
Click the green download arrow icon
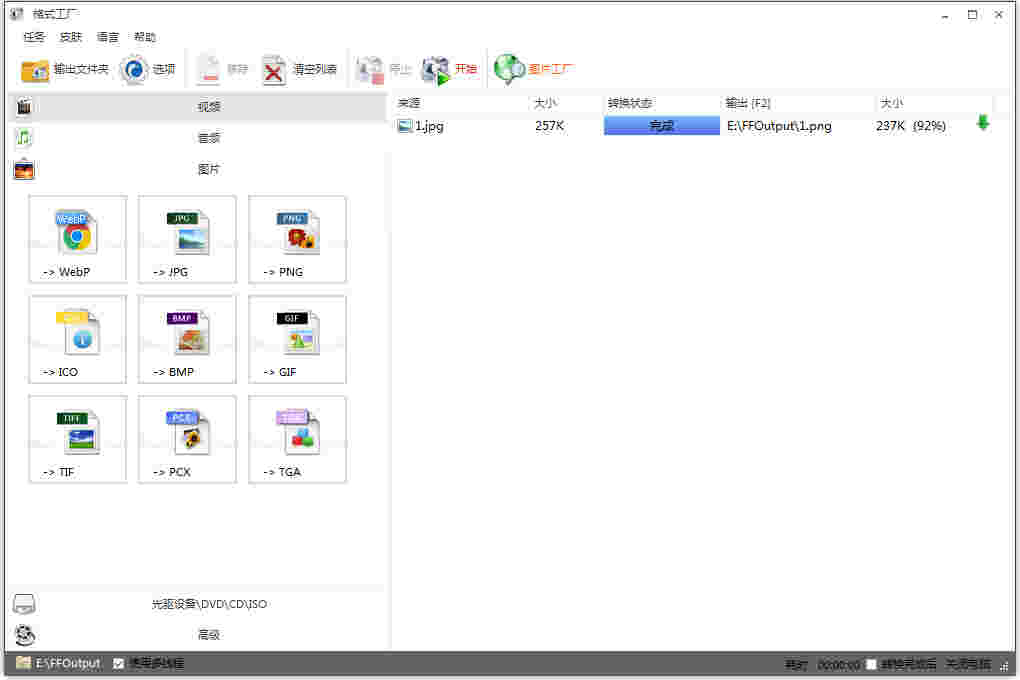pyautogui.click(x=982, y=124)
